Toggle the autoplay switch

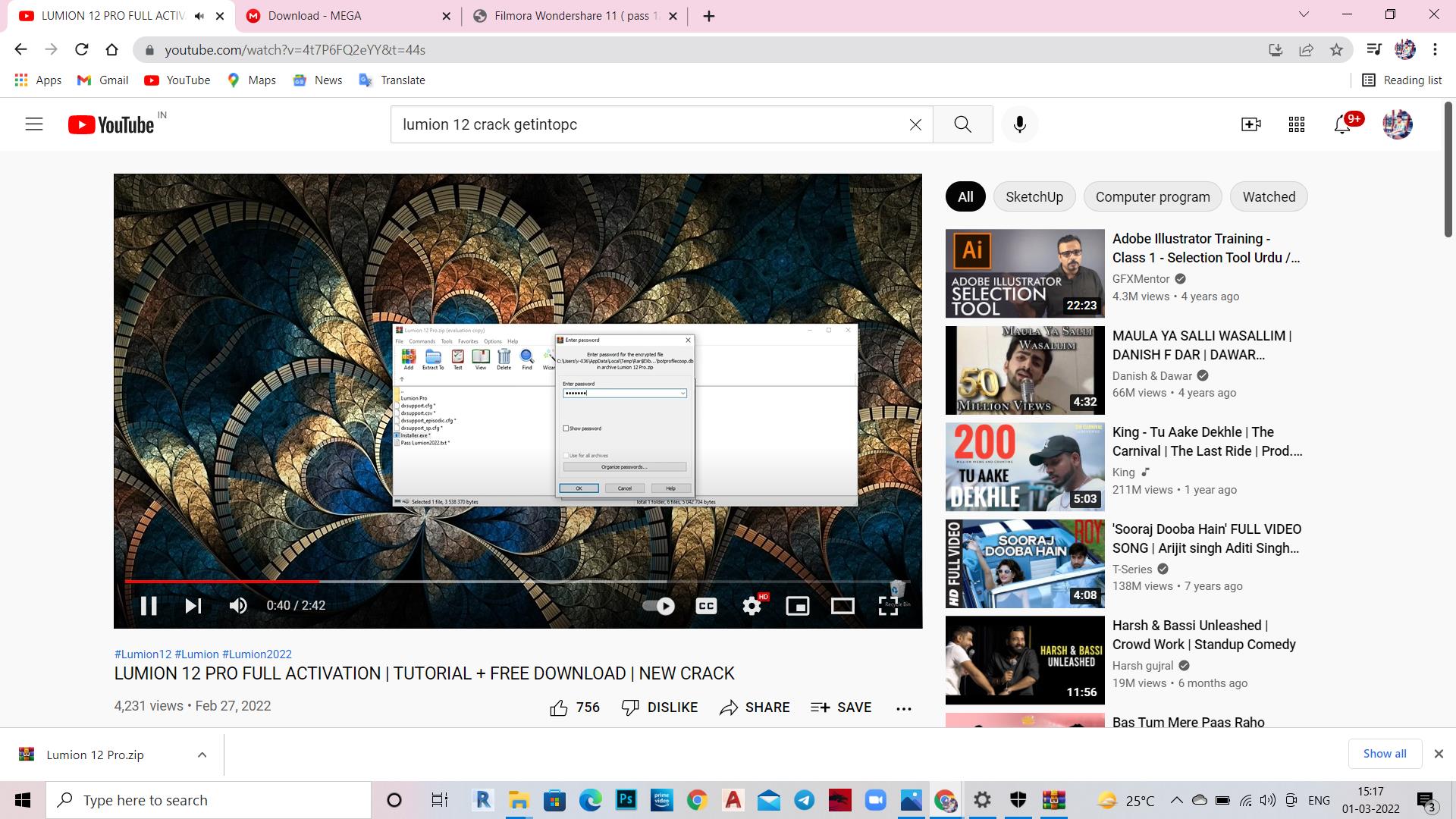pos(658,605)
